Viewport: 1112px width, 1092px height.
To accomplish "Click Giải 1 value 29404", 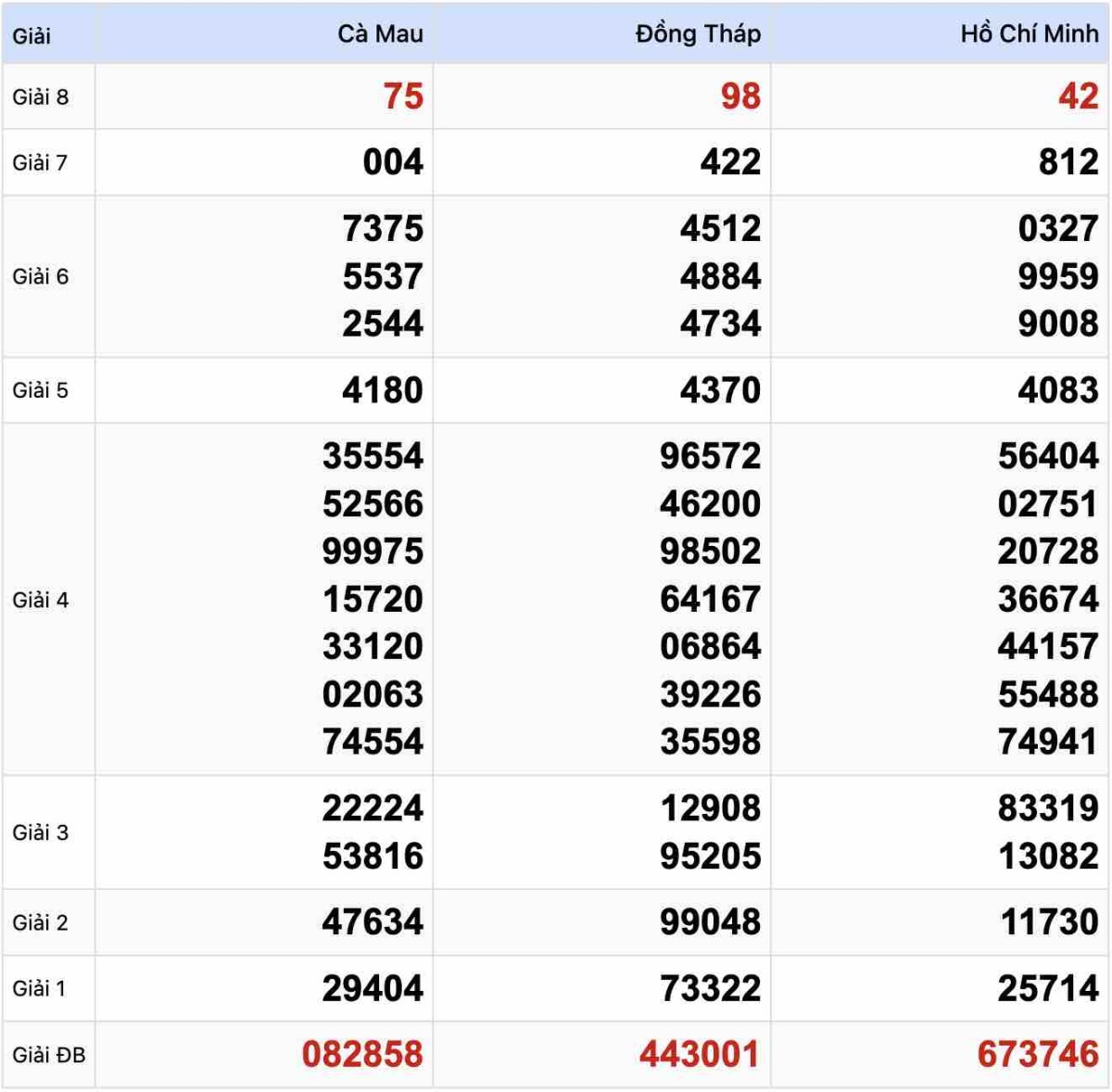I will tap(373, 988).
